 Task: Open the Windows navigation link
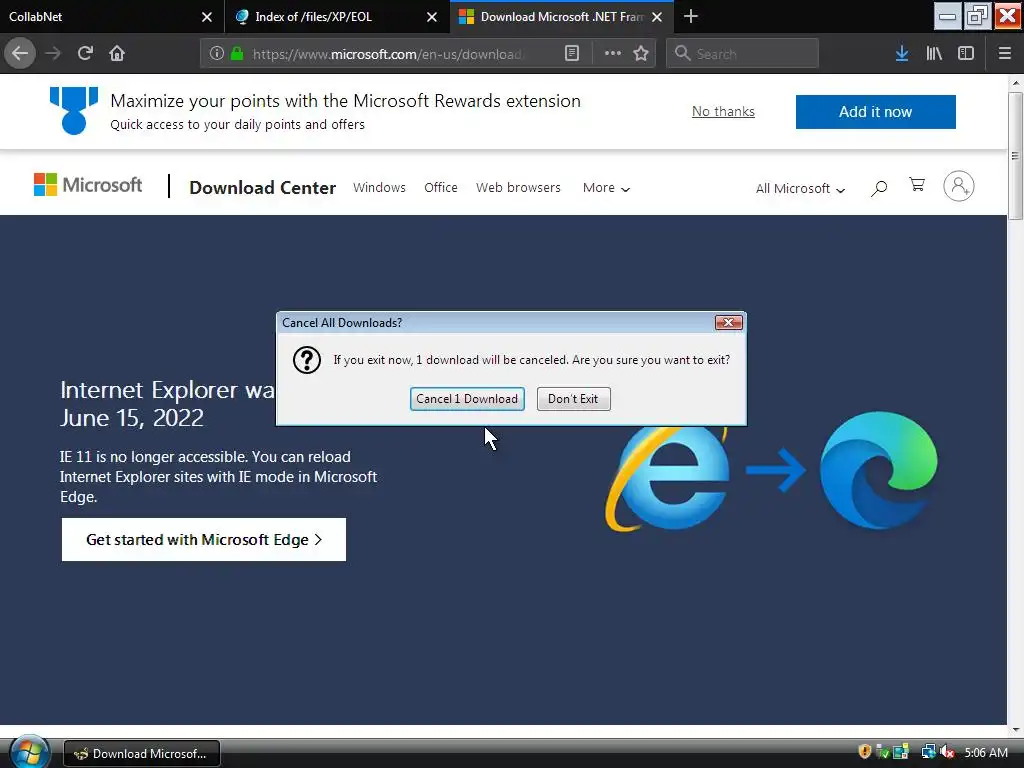[379, 187]
